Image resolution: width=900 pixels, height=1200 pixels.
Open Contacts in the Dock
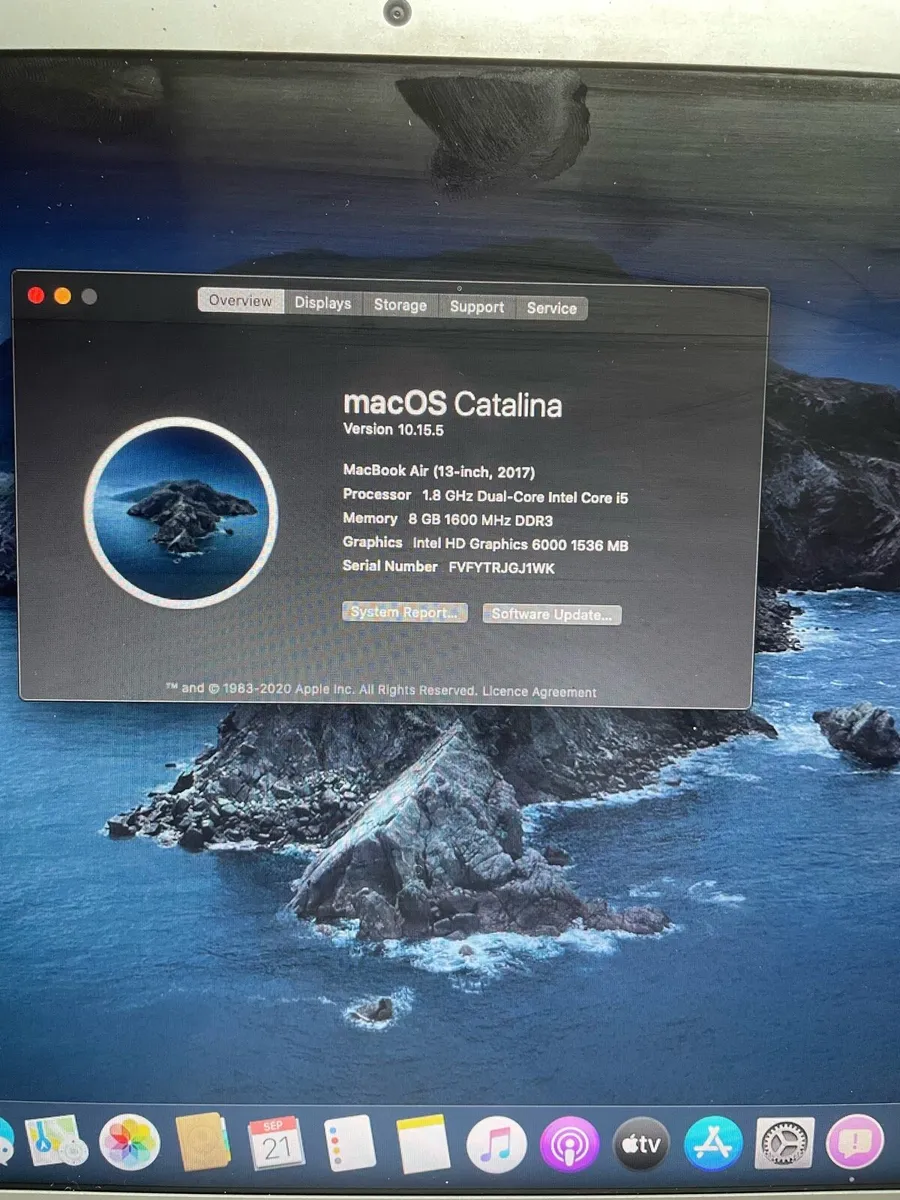pos(203,1142)
